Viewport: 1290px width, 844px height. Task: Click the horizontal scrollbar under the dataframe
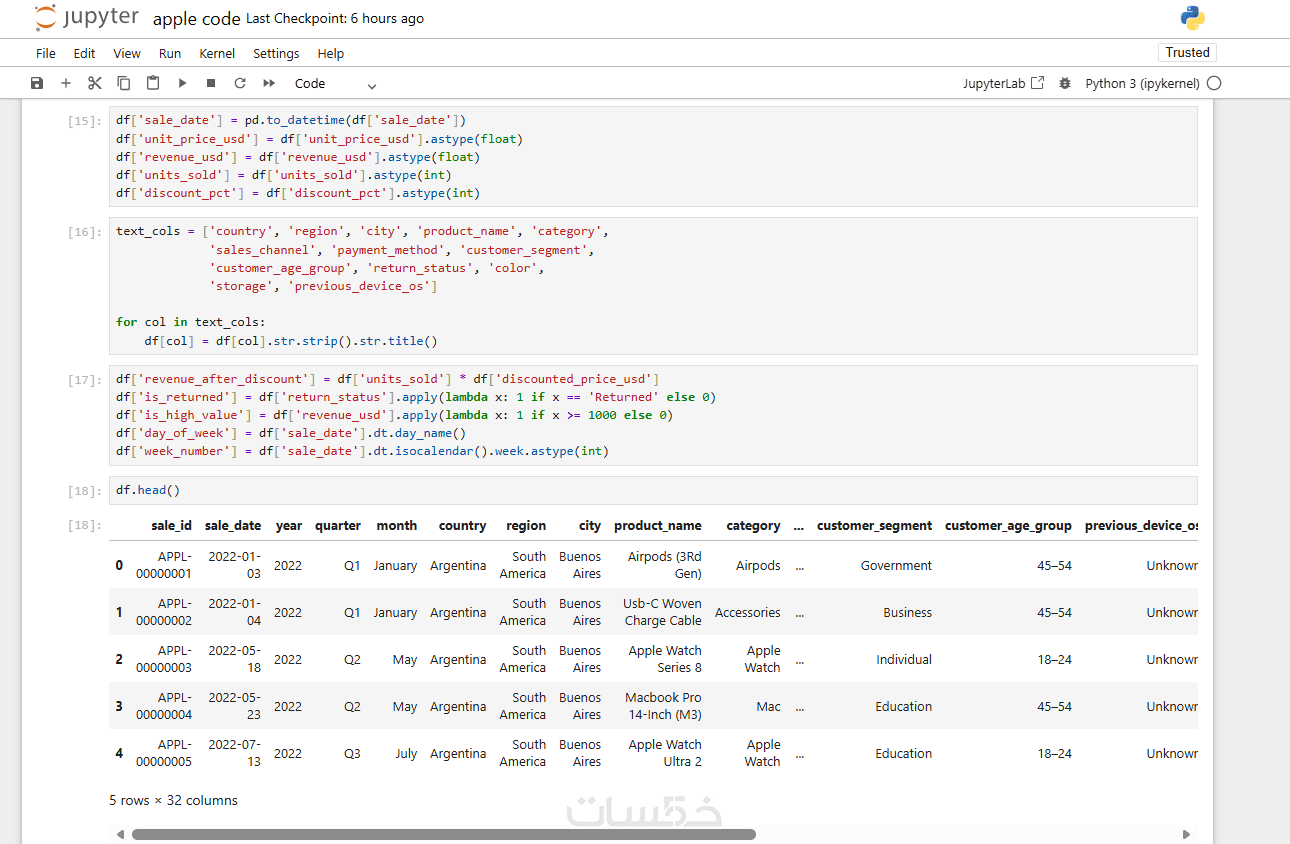[x=443, y=834]
